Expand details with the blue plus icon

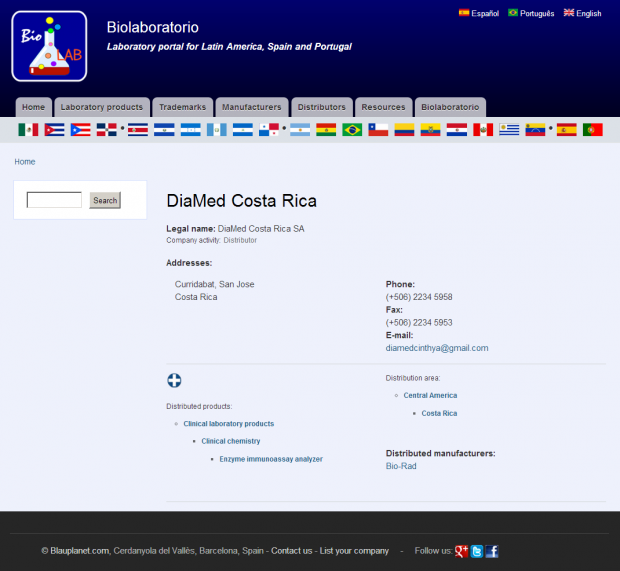[174, 380]
